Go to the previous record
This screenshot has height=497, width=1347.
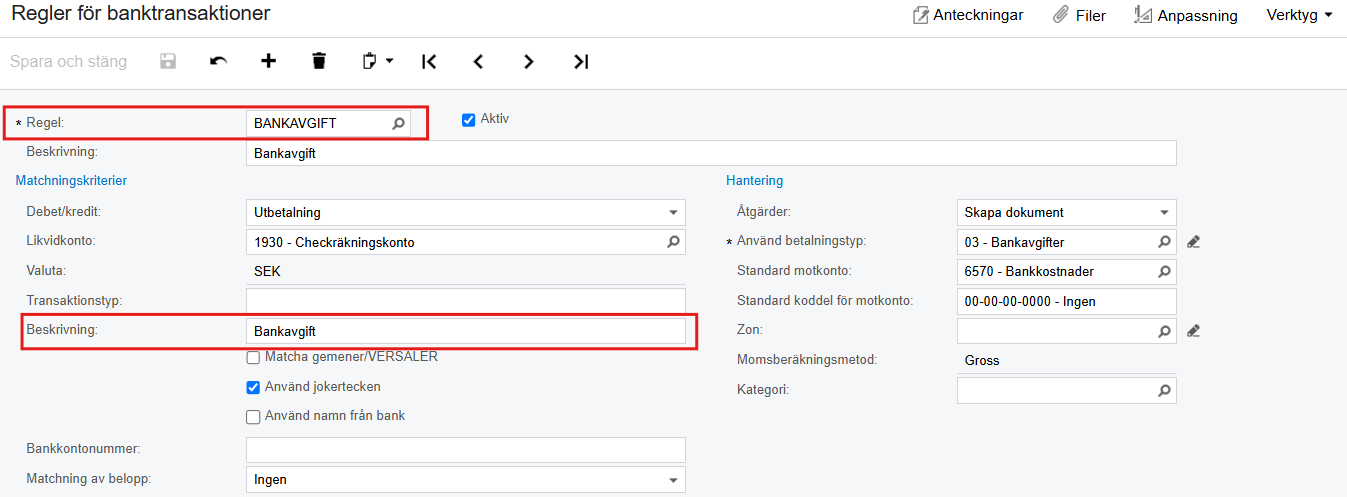[479, 61]
